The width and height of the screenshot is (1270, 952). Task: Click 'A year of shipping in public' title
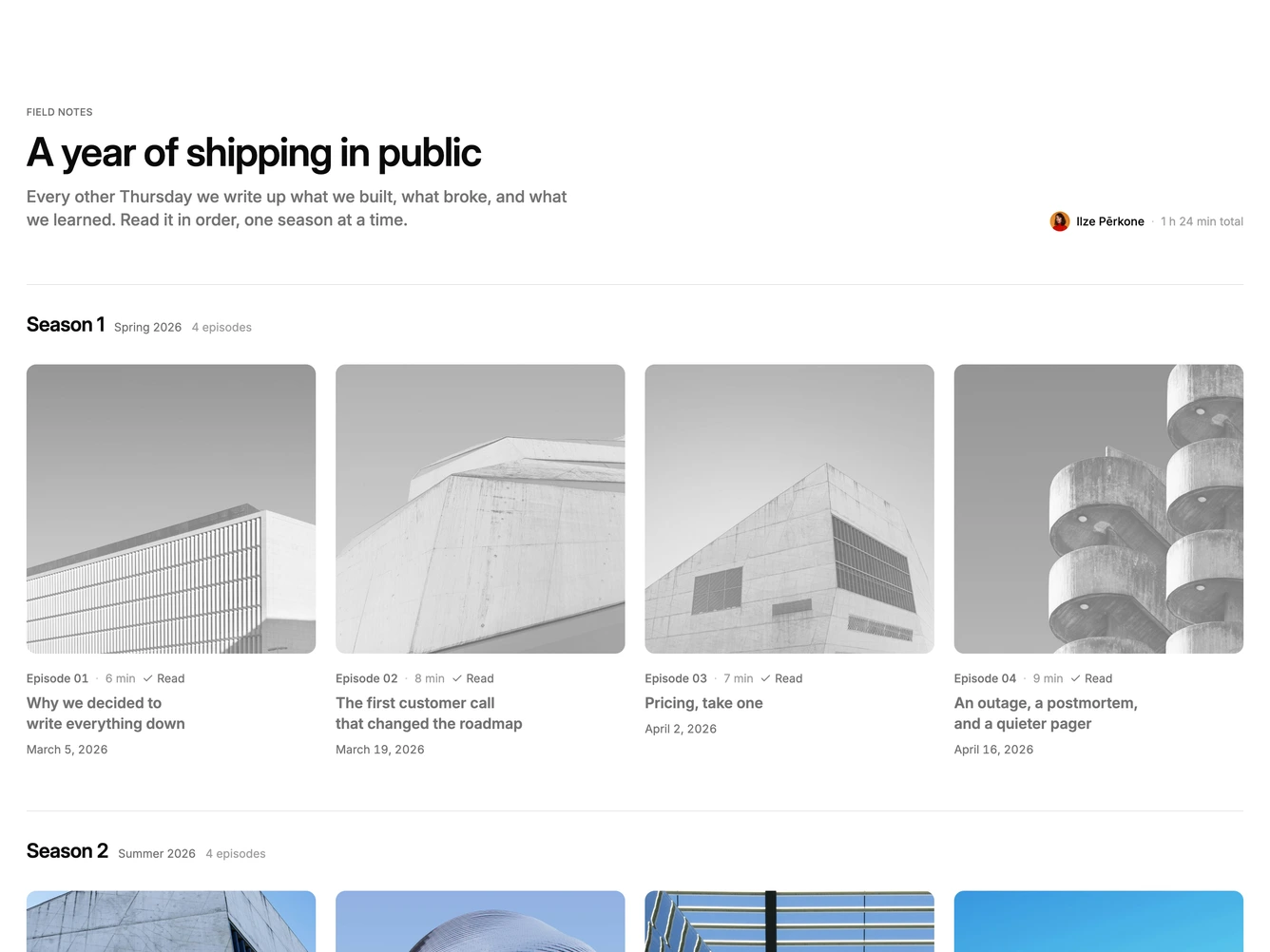(x=254, y=153)
